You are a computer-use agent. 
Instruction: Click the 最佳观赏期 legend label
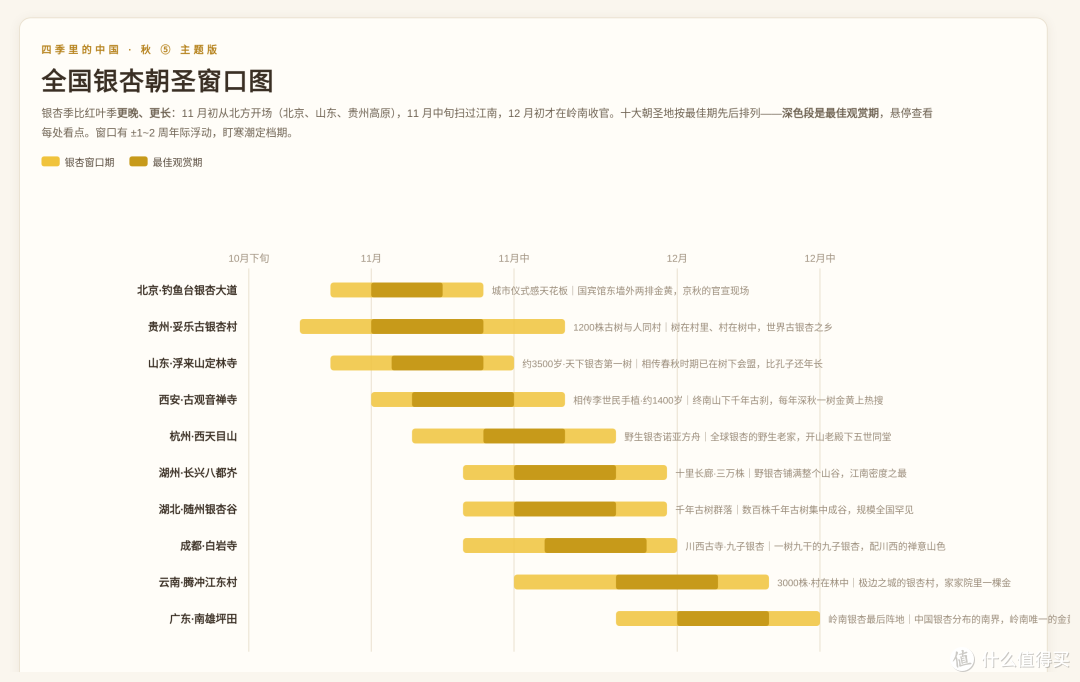tap(178, 163)
